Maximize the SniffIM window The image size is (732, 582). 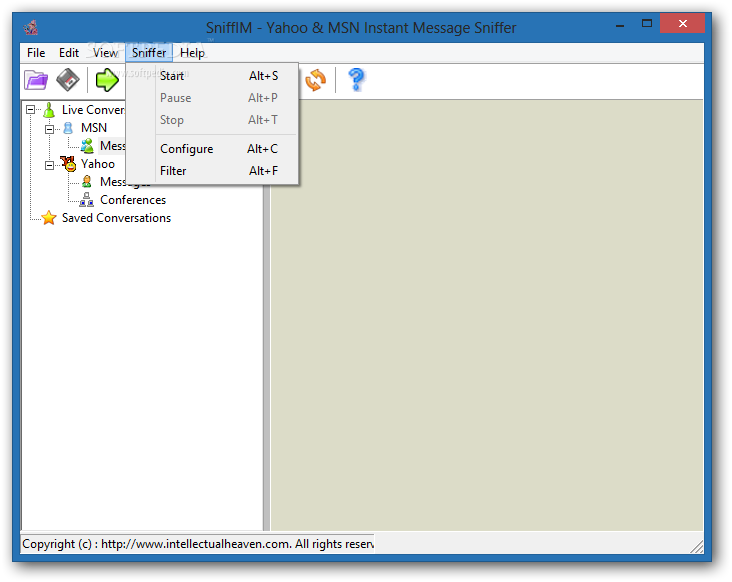click(647, 24)
